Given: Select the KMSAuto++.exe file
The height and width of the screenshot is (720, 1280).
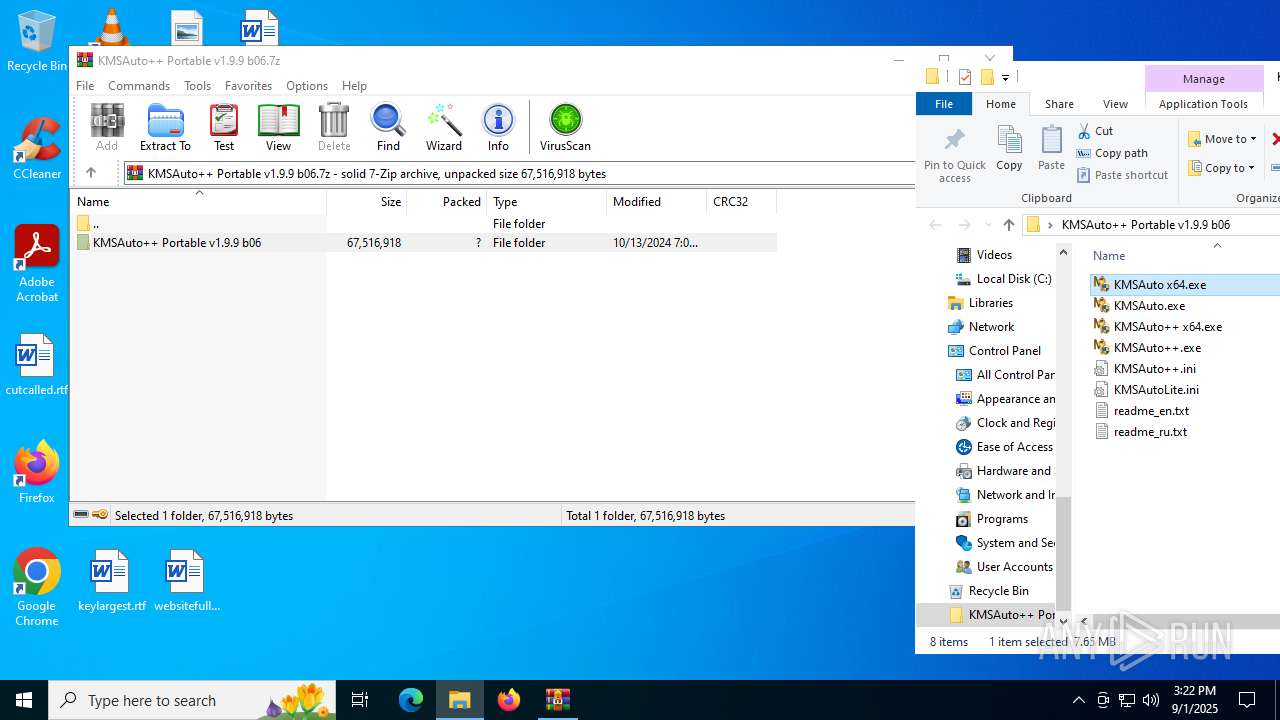Looking at the screenshot, I should click(1157, 348).
